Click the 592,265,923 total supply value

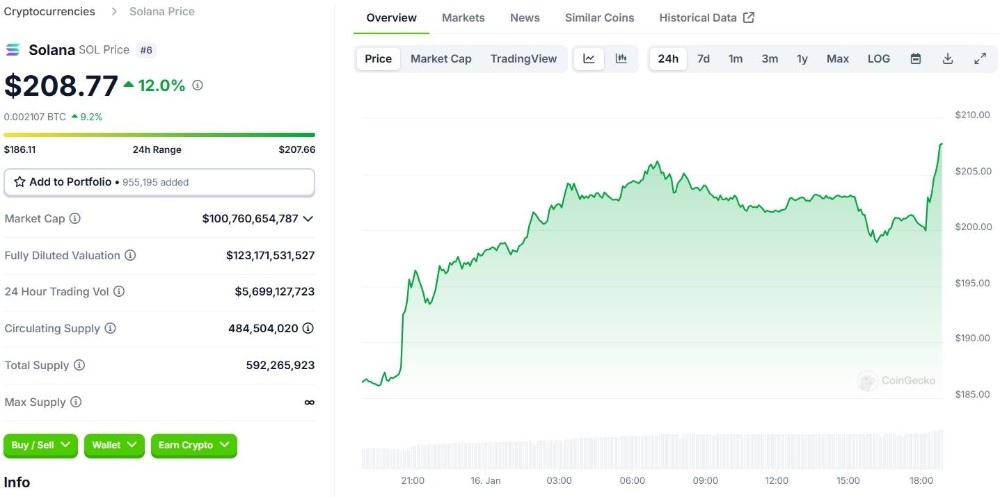(280, 365)
